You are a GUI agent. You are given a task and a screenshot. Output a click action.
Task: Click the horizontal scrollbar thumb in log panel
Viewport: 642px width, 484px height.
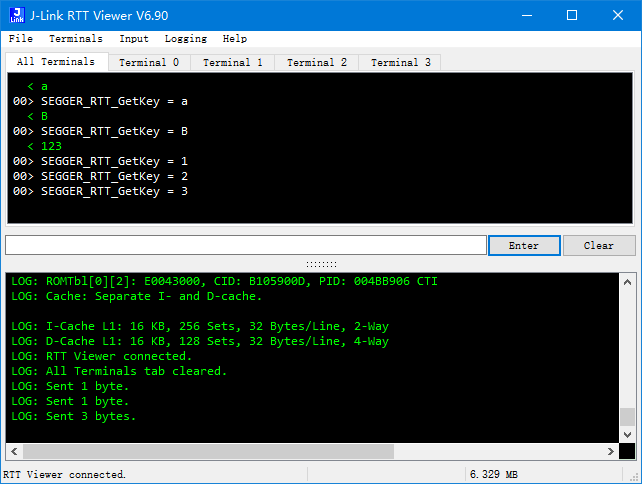(x=208, y=451)
